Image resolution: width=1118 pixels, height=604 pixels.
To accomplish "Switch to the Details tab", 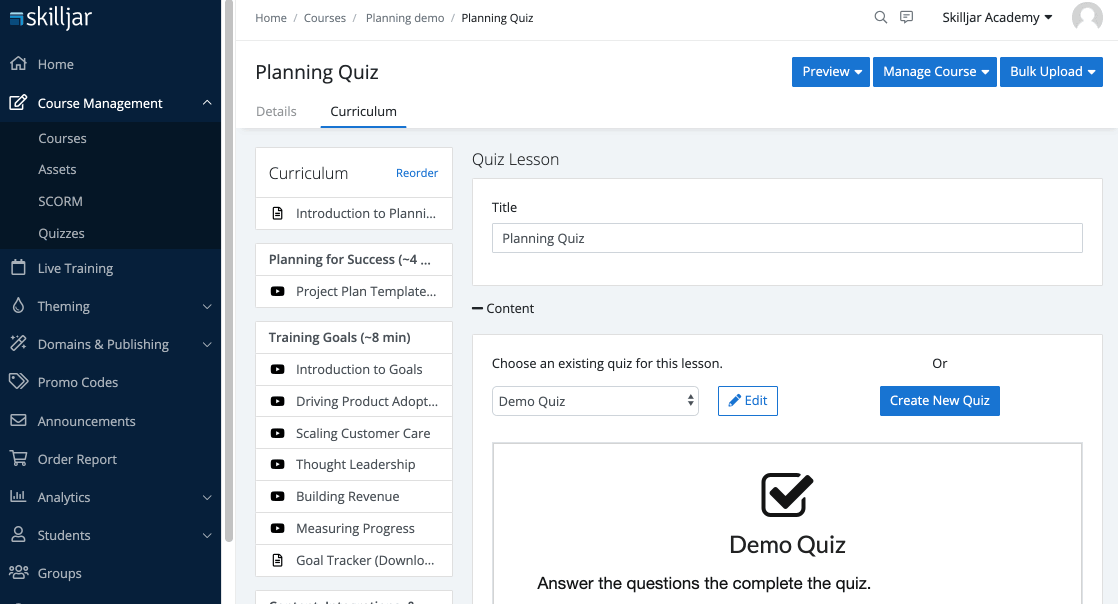I will point(276,111).
